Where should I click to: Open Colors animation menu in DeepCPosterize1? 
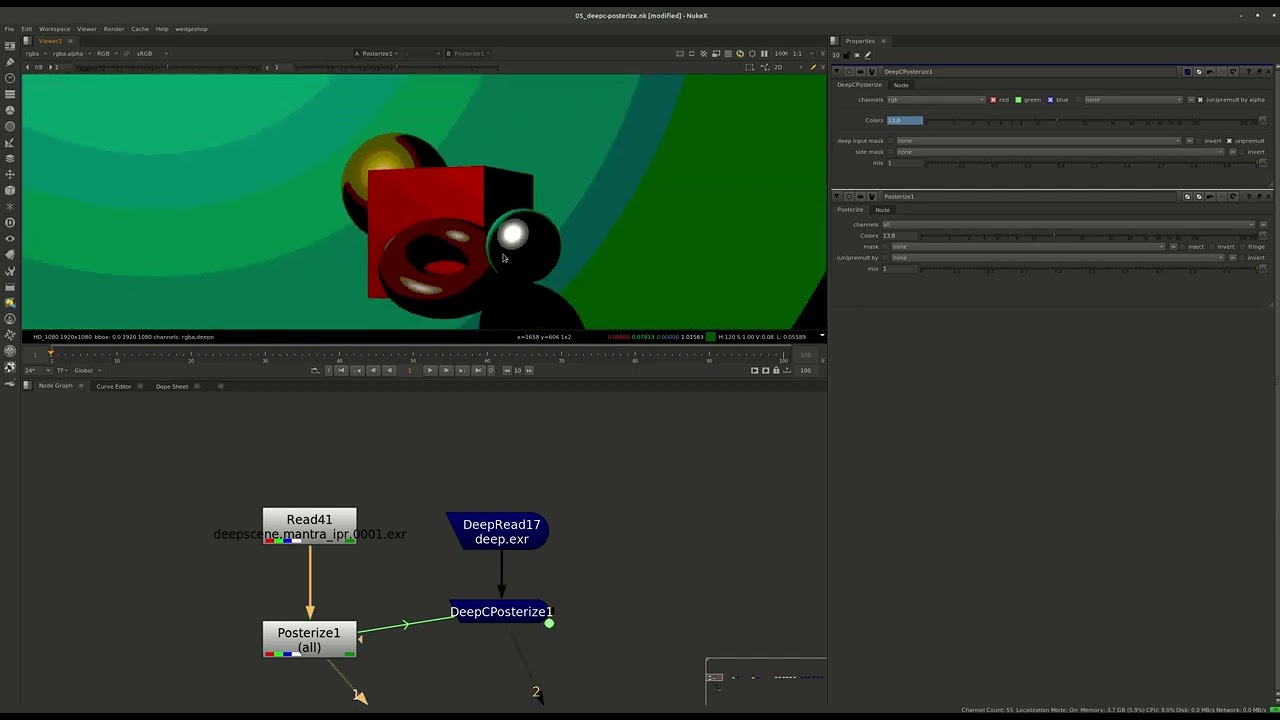click(x=1263, y=121)
